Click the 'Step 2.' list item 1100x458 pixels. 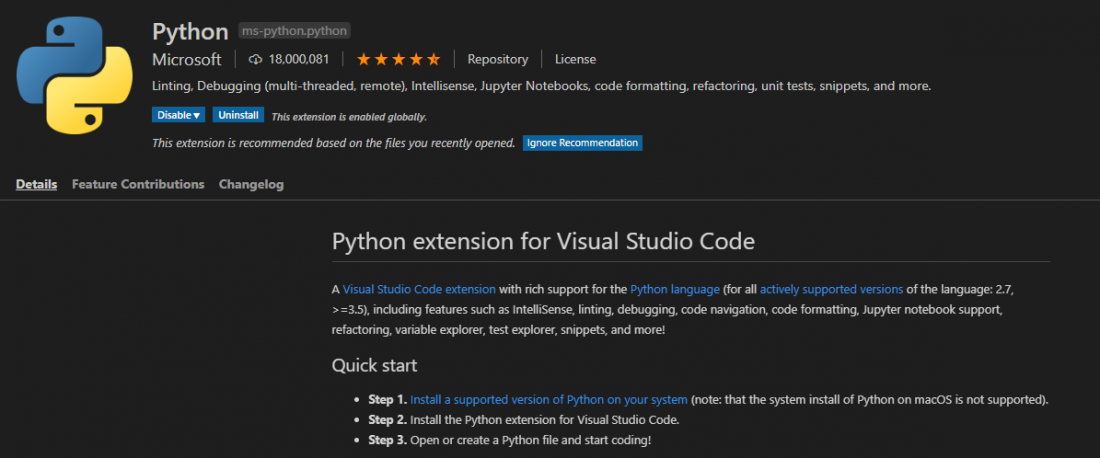[x=524, y=420]
